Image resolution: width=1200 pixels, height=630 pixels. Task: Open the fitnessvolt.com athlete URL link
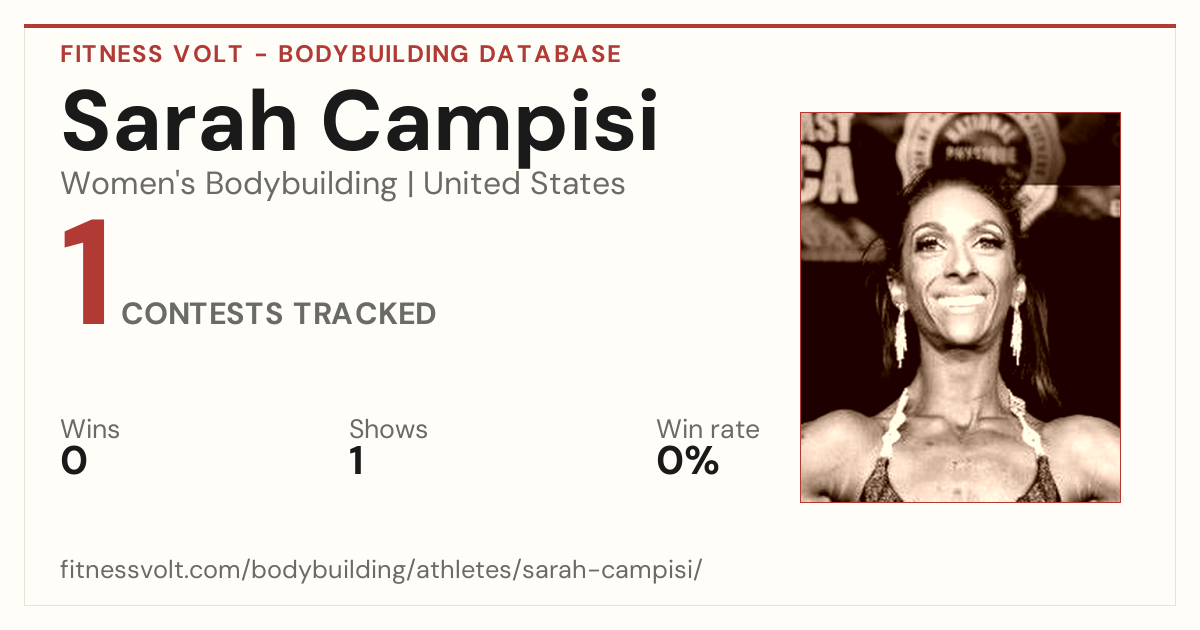pos(381,571)
